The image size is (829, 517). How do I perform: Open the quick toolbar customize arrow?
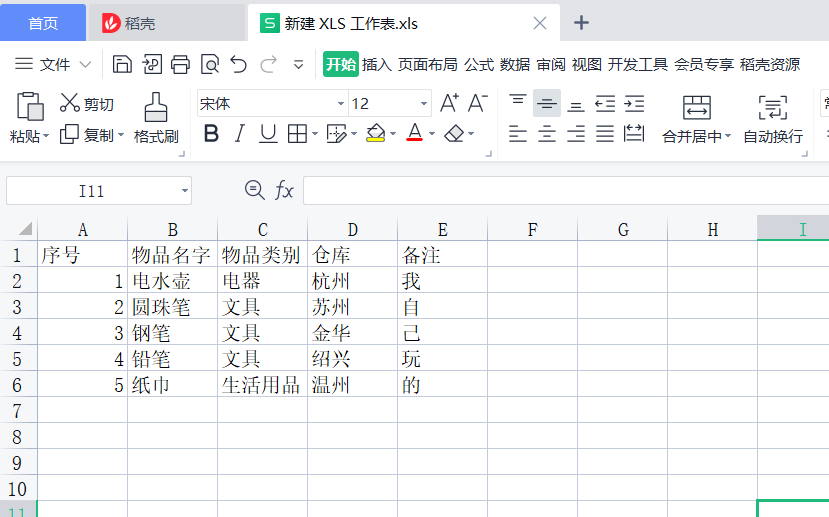pyautogui.click(x=298, y=65)
